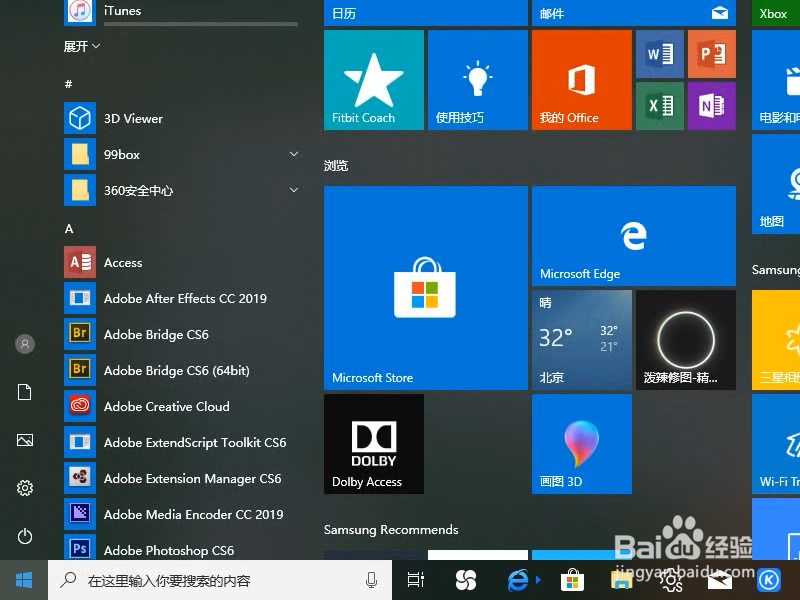Open the 360安全中心 folder icon
Viewport: 800px width, 600px height.
[x=80, y=190]
